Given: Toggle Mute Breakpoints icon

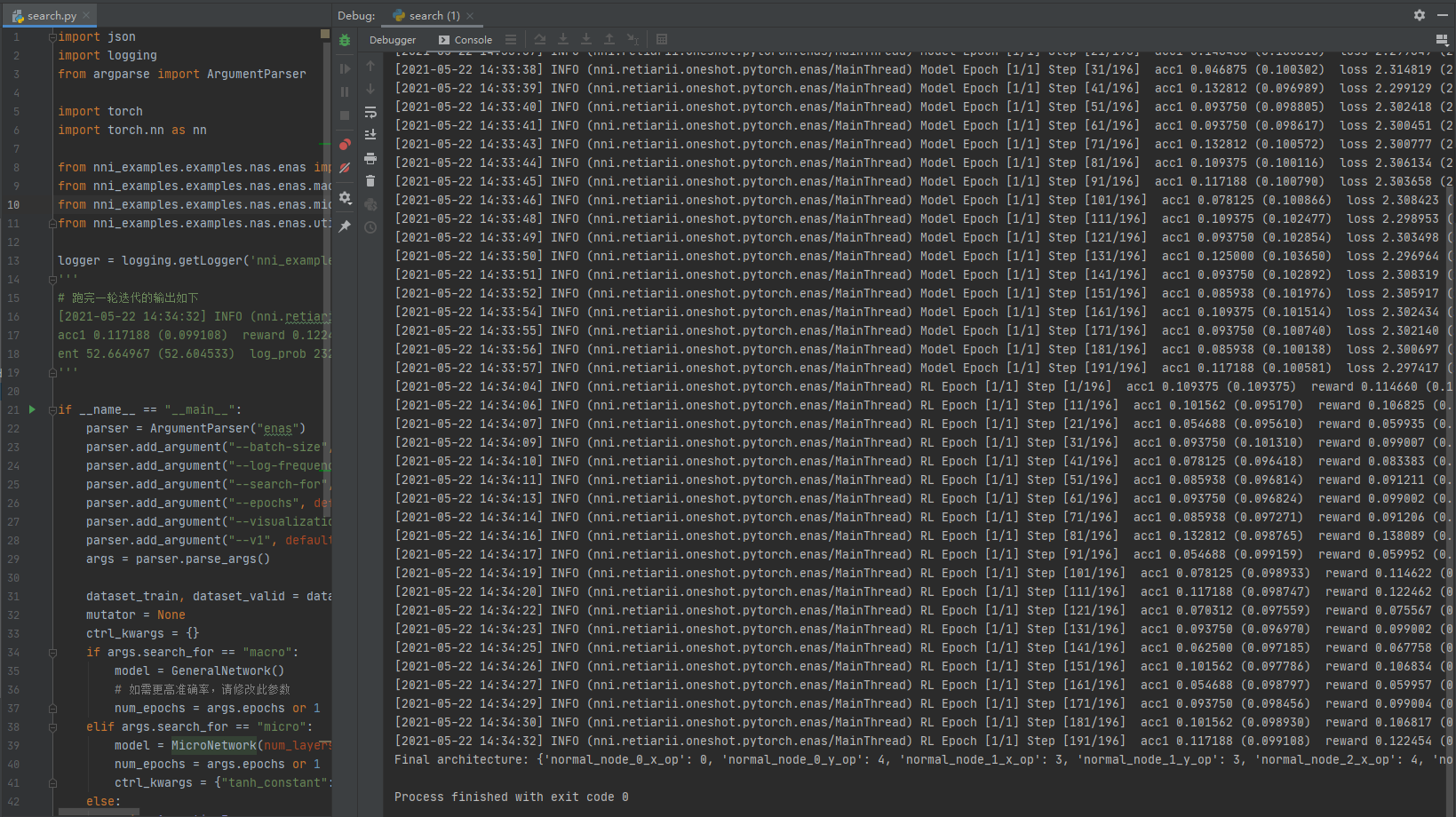Looking at the screenshot, I should click(345, 167).
